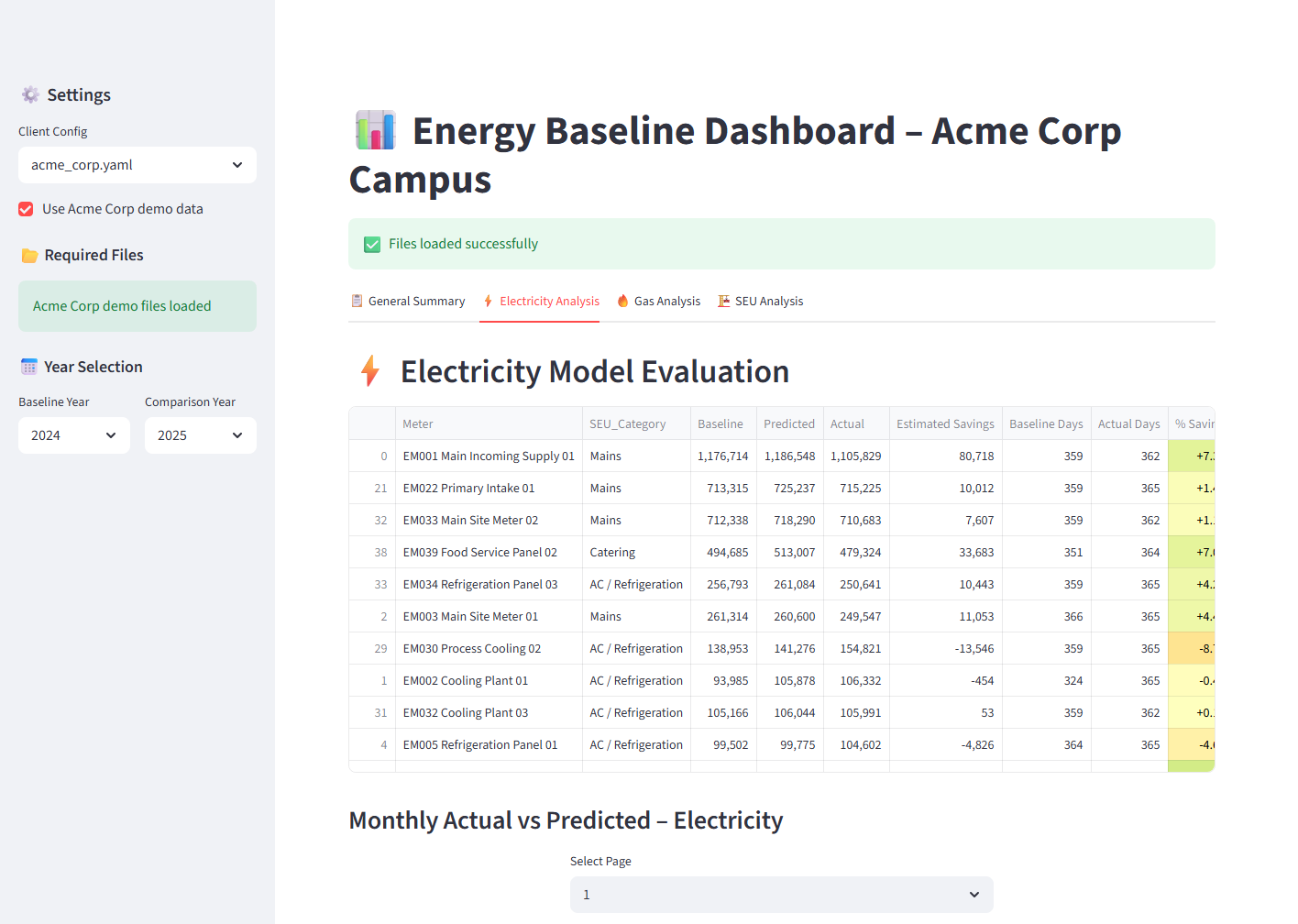Screen dimensions: 1298x924
Task: Click the Monthly Actual vs Predicted heading
Action: click(566, 820)
